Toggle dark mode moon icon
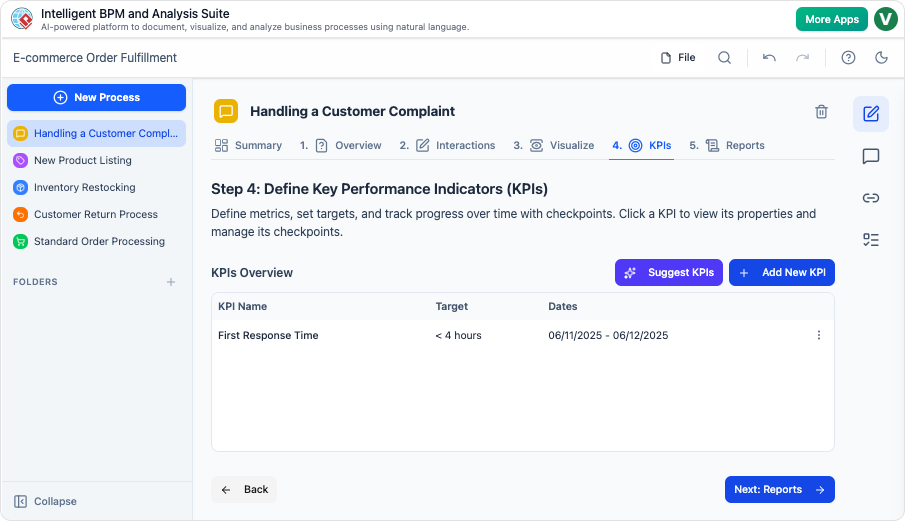905x521 pixels. point(881,58)
